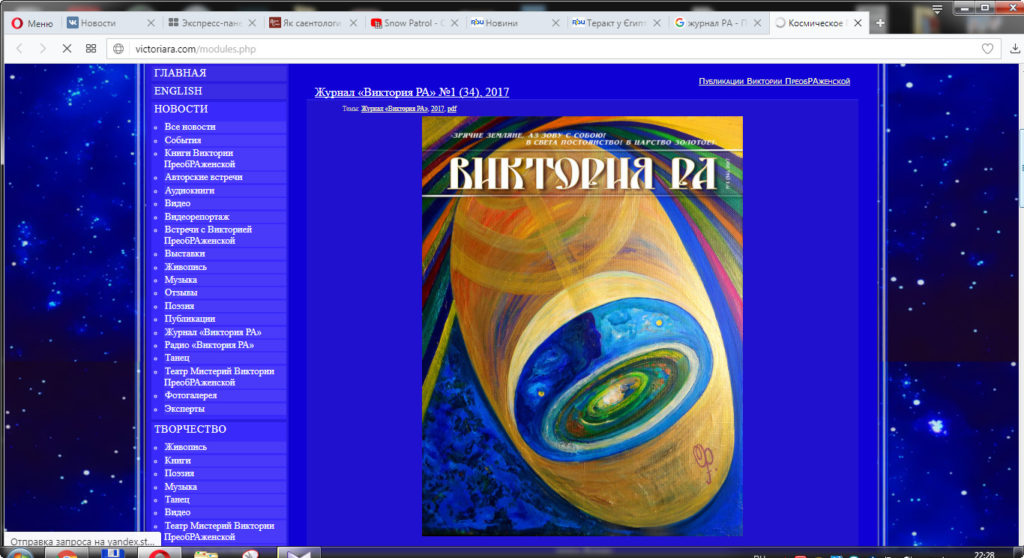Open the tab menu icon above the tab bar
The width and height of the screenshot is (1024, 558).
(x=936, y=8)
